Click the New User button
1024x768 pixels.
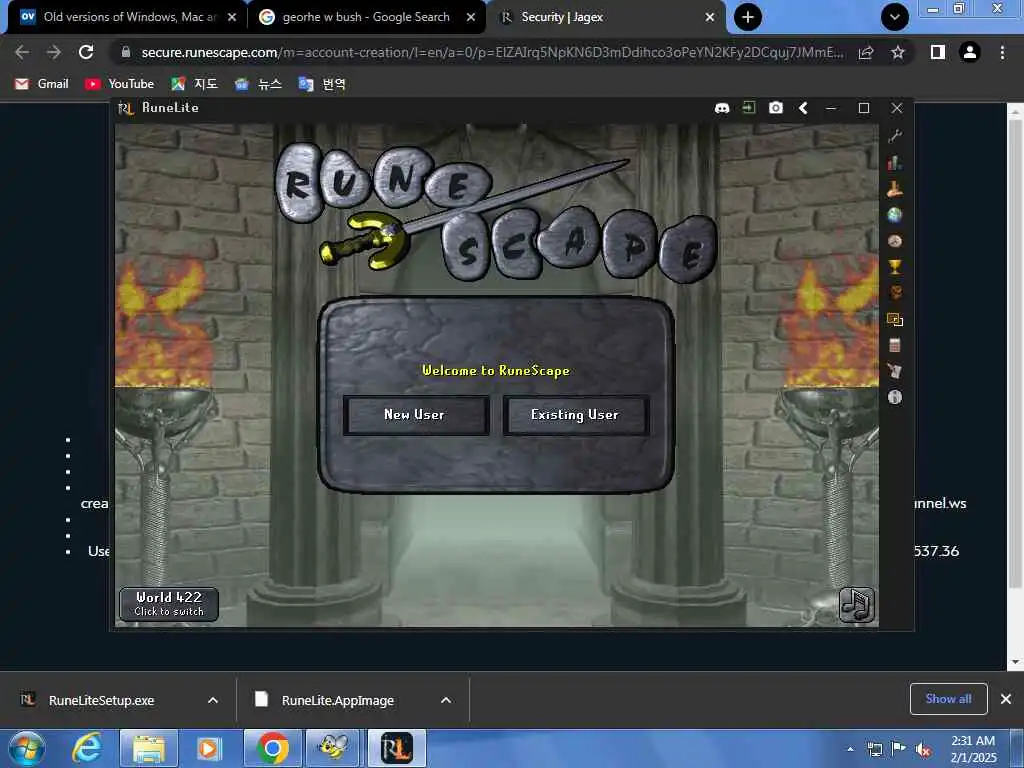point(415,415)
